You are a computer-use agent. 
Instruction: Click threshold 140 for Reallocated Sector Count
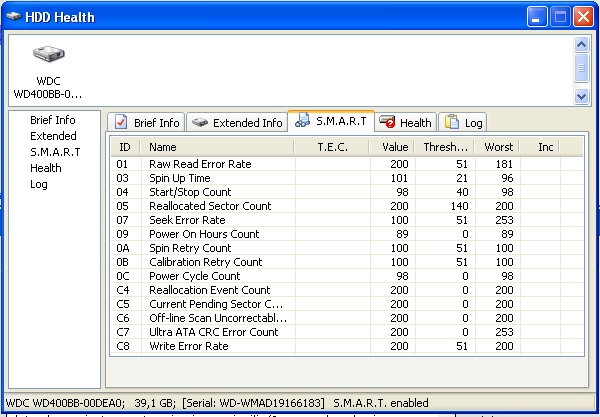pos(459,206)
